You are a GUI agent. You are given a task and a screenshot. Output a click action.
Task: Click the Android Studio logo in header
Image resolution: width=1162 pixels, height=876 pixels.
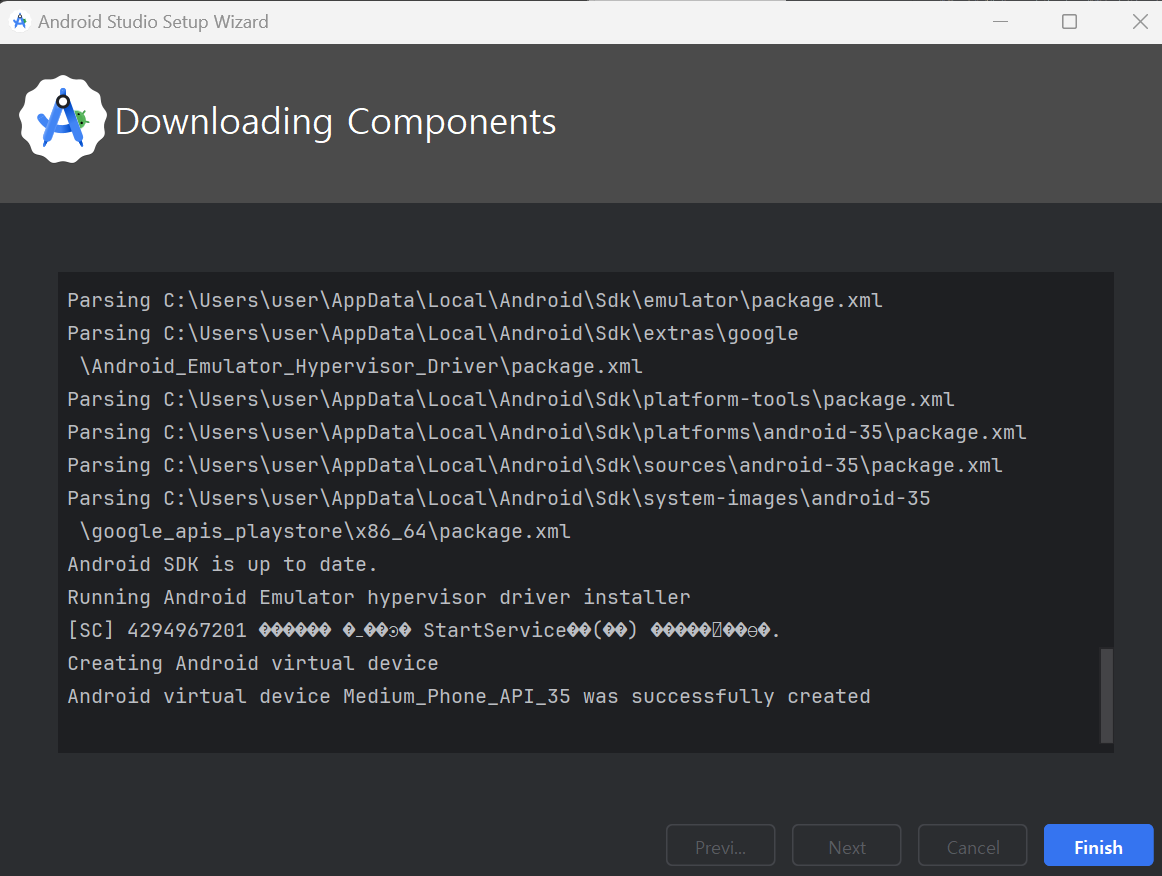click(63, 119)
